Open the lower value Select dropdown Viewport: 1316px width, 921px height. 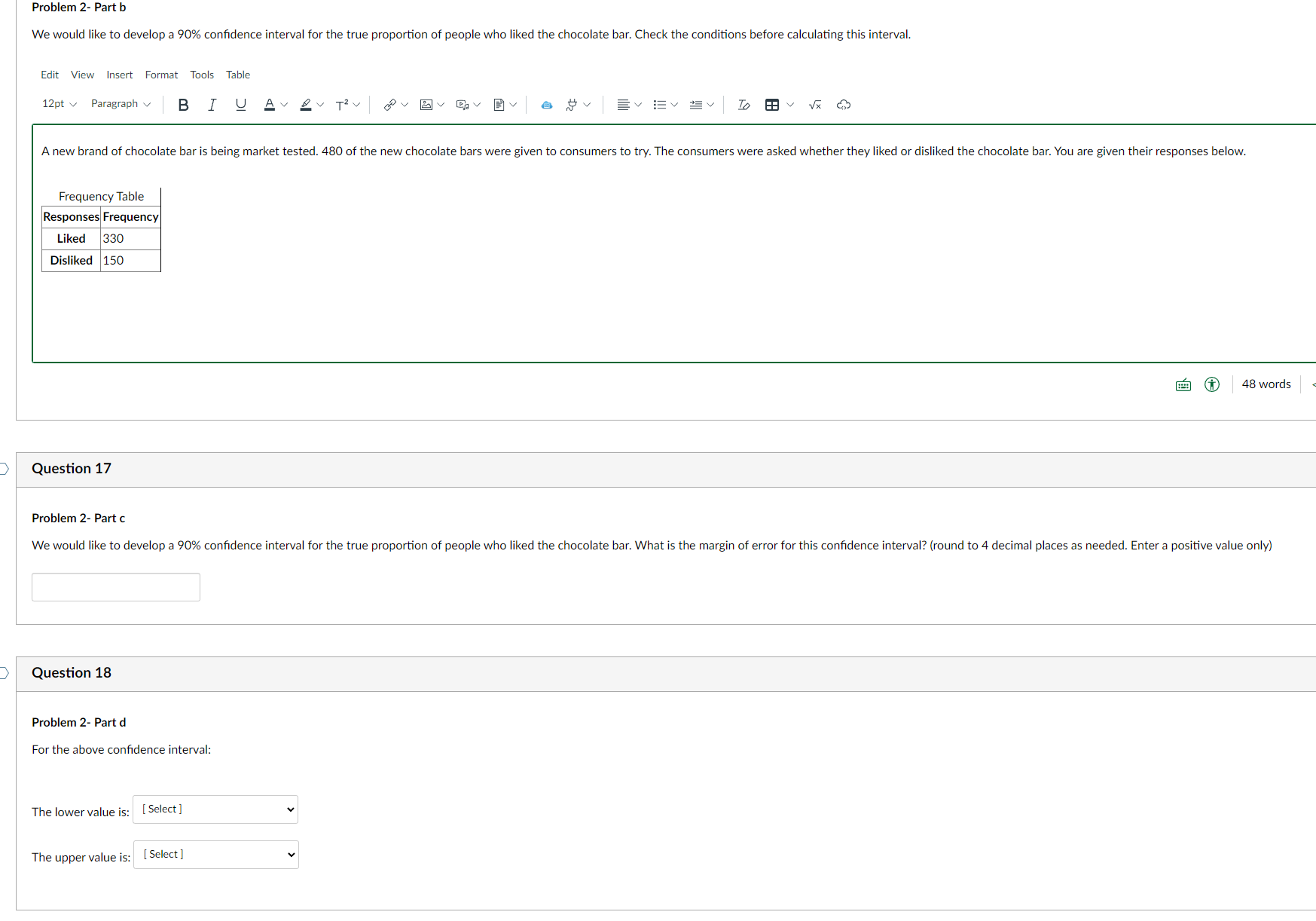coord(215,809)
